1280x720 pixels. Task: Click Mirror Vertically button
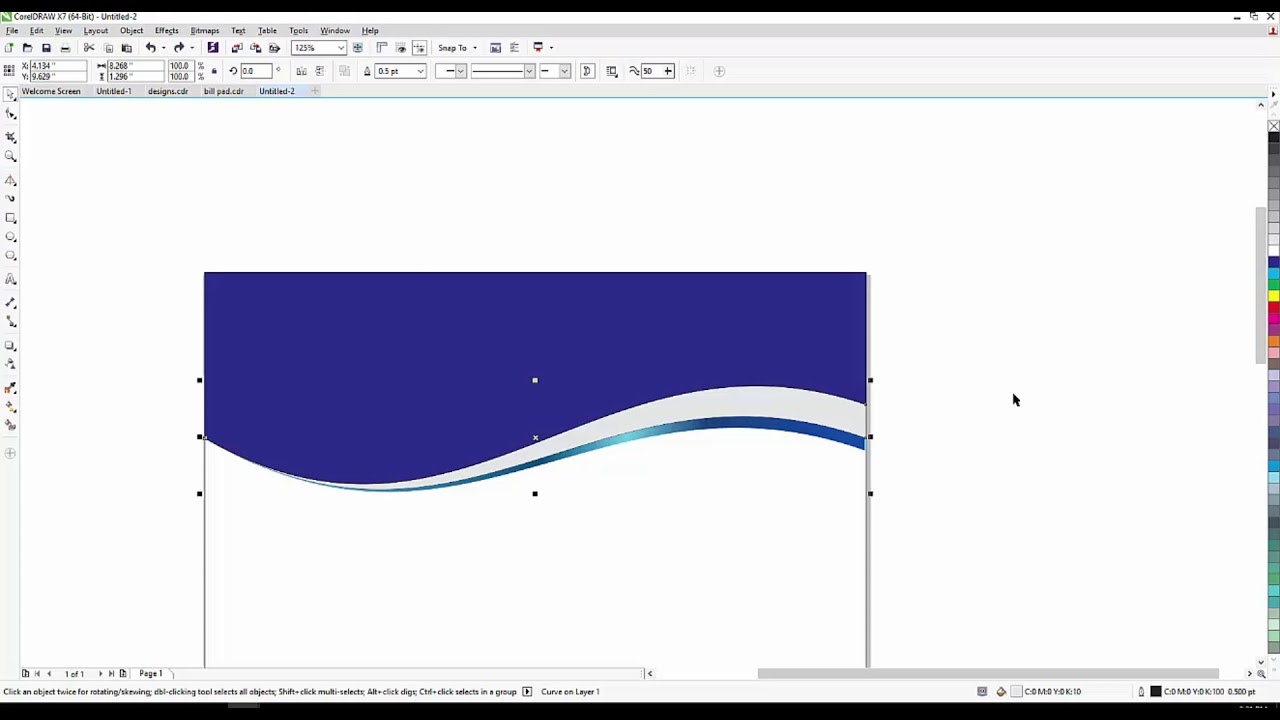pos(319,71)
